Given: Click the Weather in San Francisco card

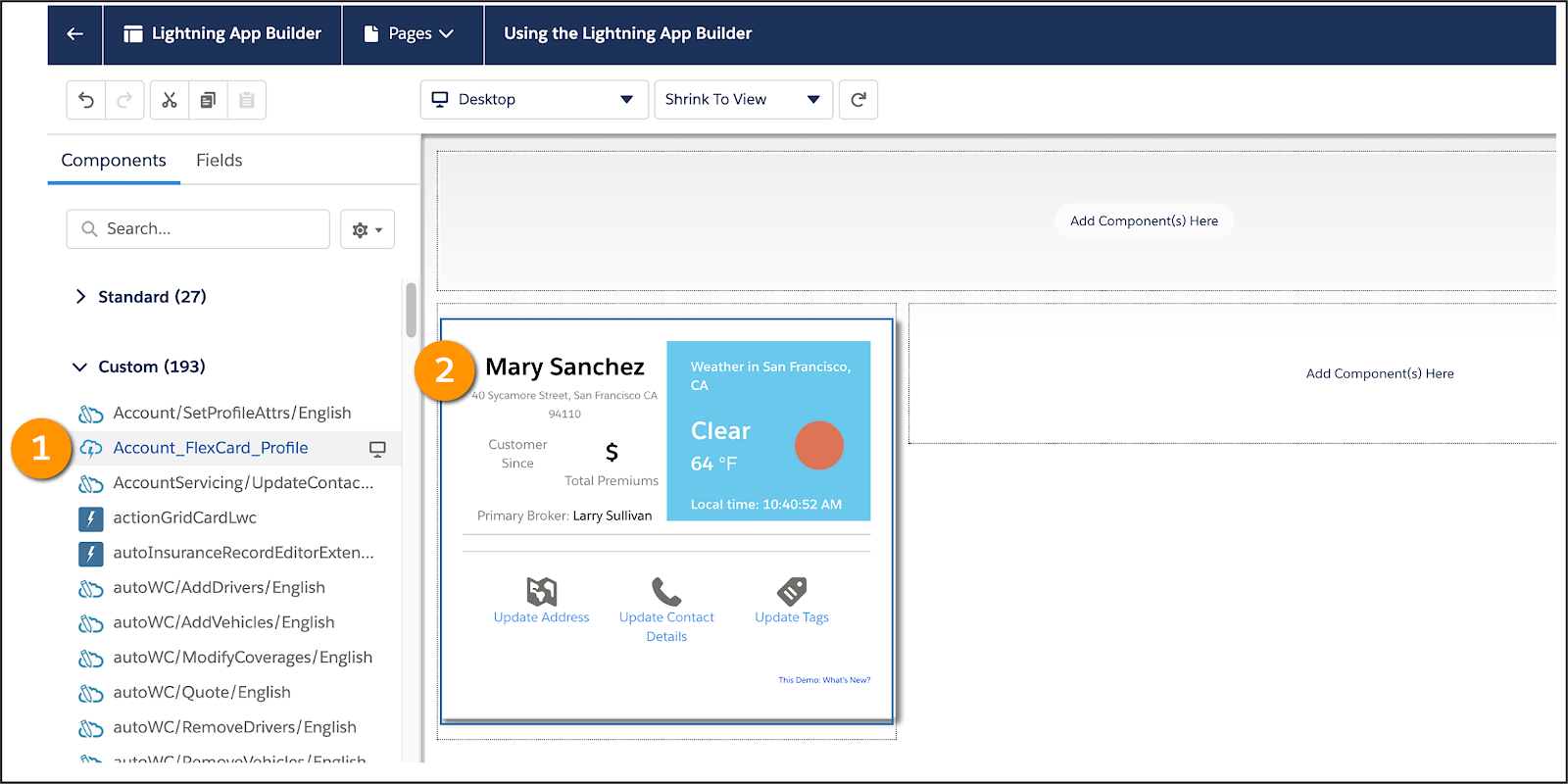Looking at the screenshot, I should pos(768,430).
